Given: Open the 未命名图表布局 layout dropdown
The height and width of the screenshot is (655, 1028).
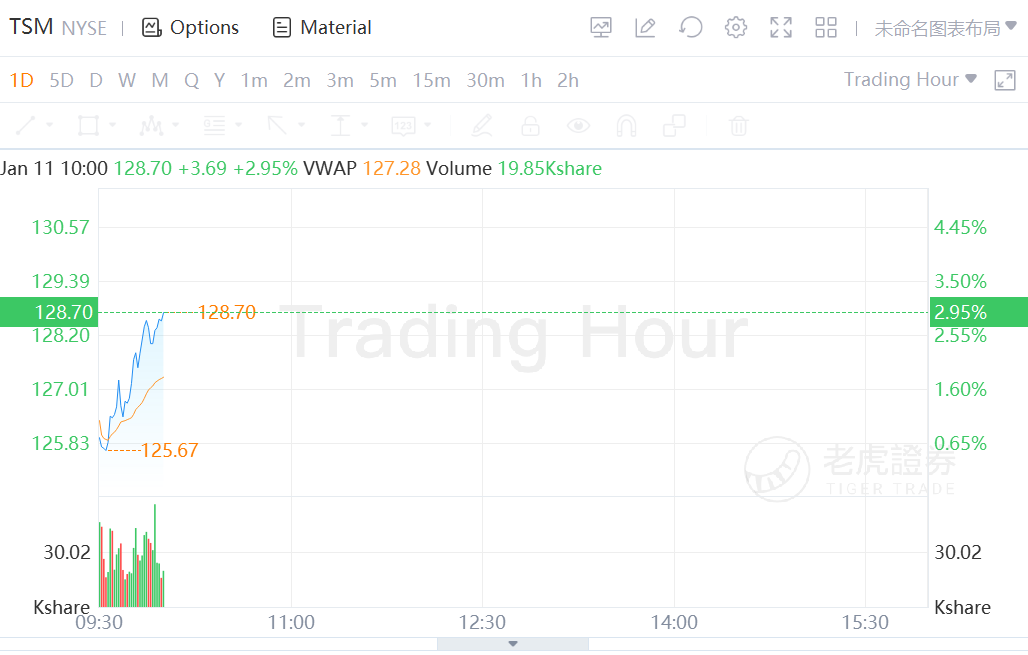Looking at the screenshot, I should (945, 28).
